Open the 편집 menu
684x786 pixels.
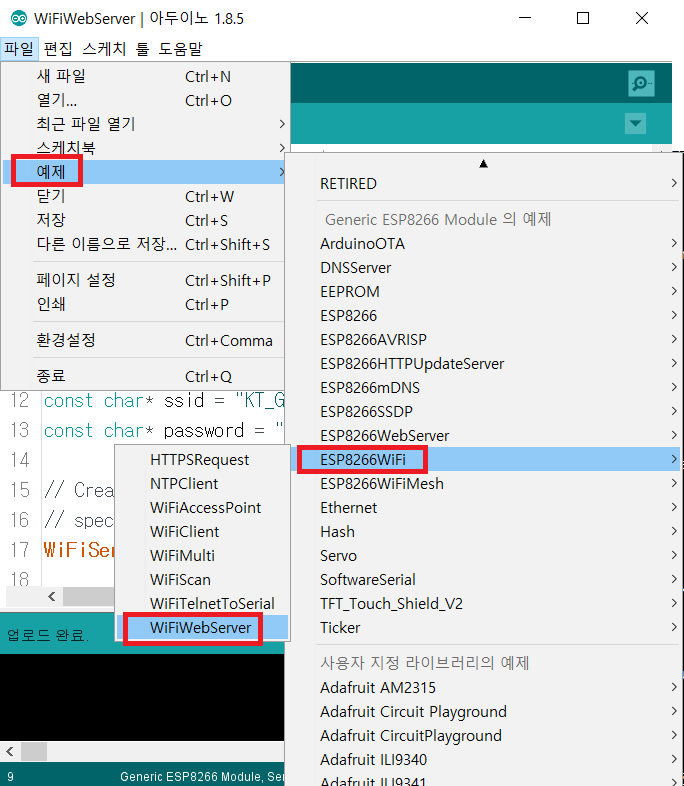(x=58, y=49)
